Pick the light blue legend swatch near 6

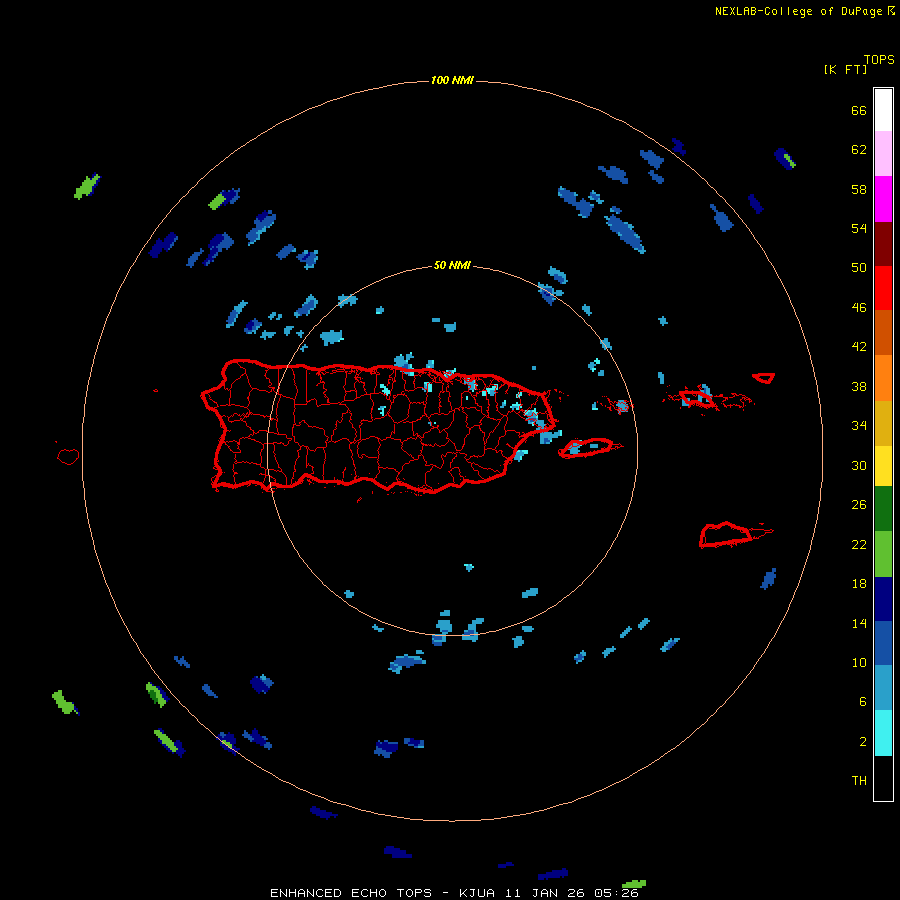point(883,688)
